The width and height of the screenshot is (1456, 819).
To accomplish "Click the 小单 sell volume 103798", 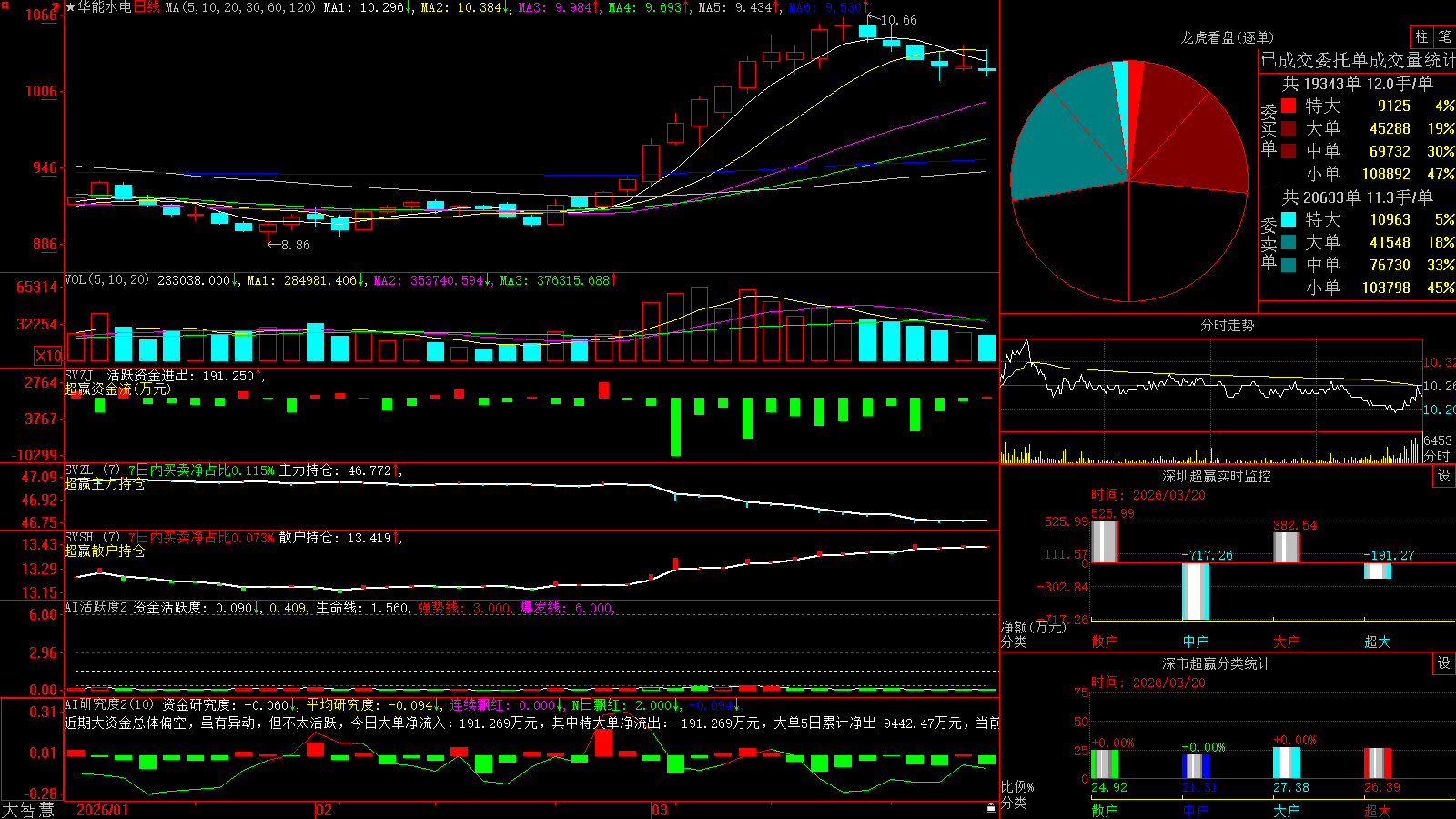I will pos(1386,288).
